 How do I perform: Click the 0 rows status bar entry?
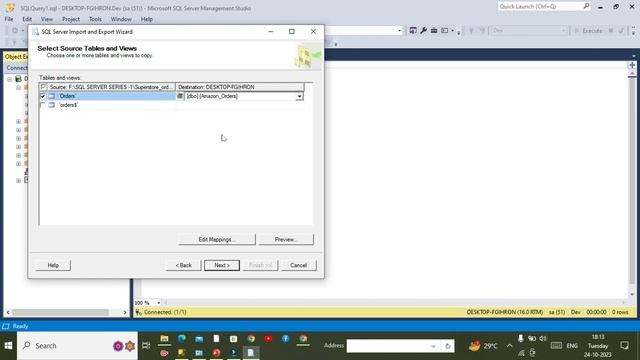(620, 312)
